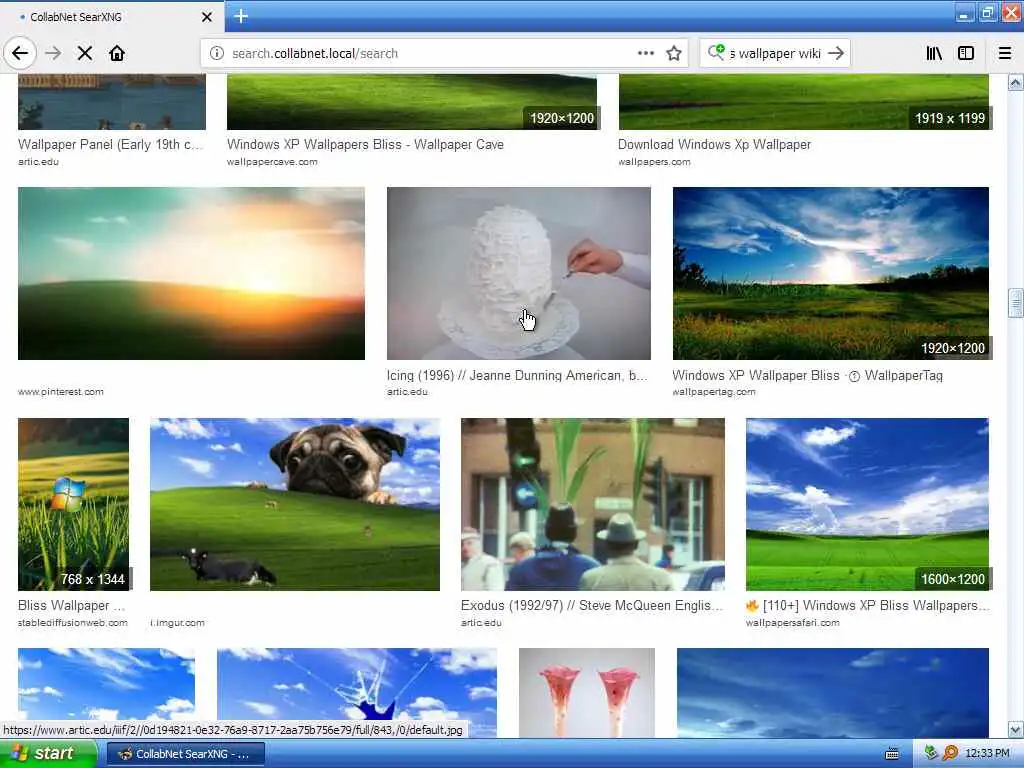Screen dimensions: 1024x768
Task: Click the stablediffusionweb.com source text
Action: tap(72, 623)
